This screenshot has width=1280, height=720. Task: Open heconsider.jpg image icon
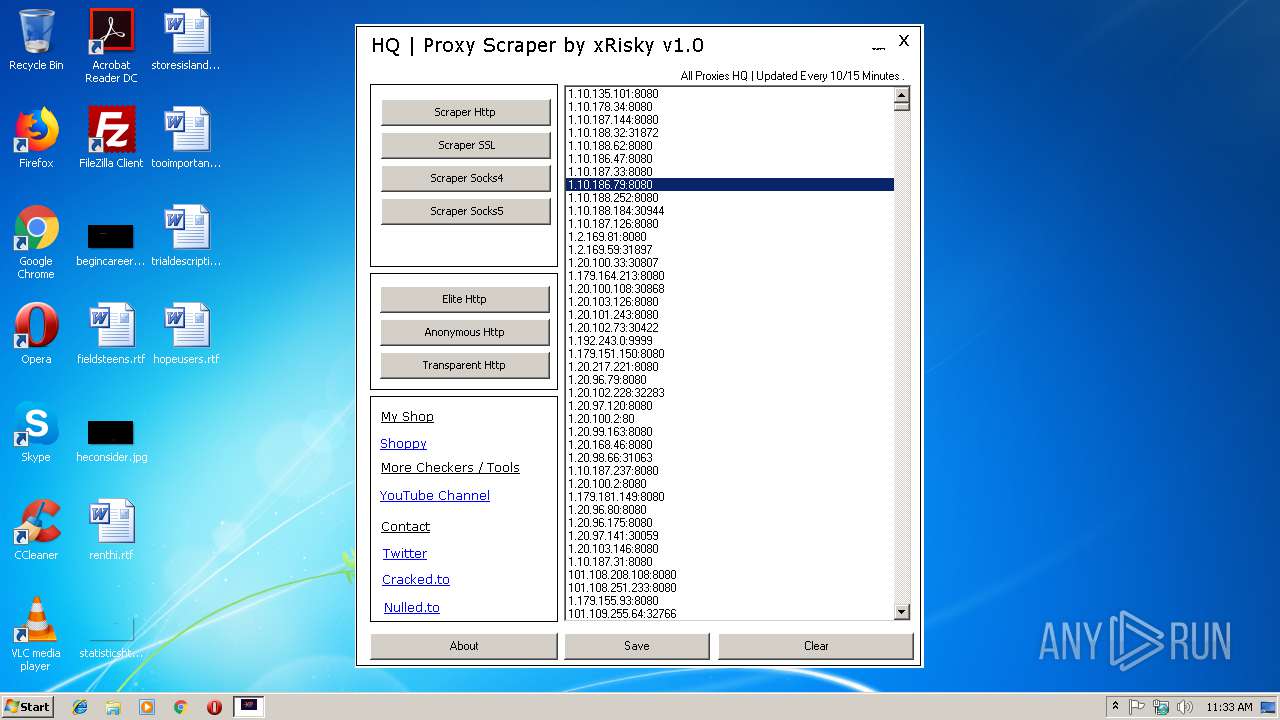(x=111, y=440)
